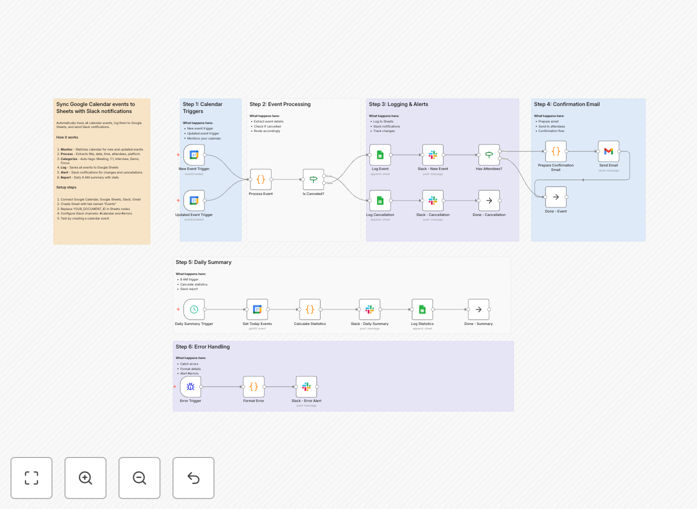
Task: Open the Prepare Confirmation Email code node
Action: (x=556, y=151)
